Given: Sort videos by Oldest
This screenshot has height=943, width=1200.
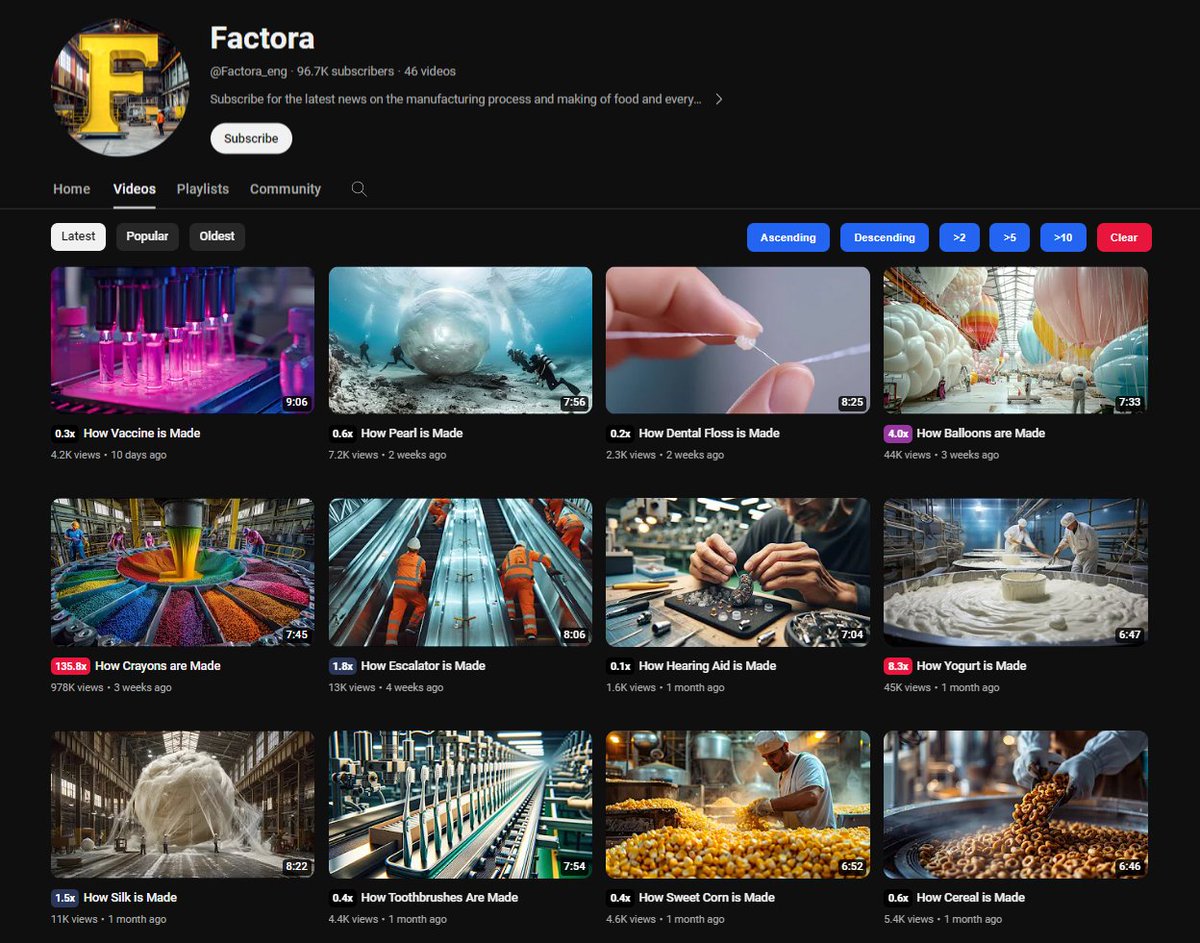Looking at the screenshot, I should tap(217, 237).
